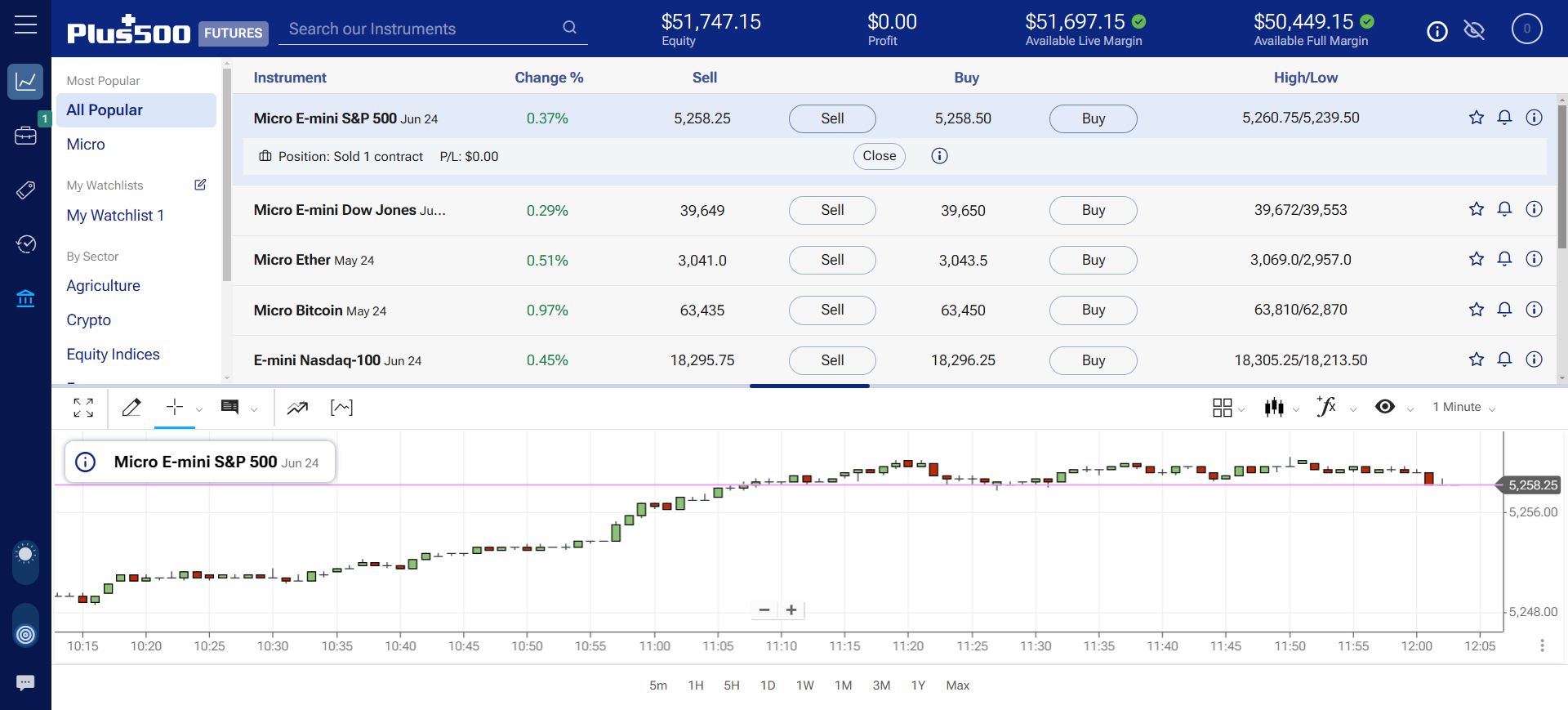
Task: Star the Micro Ether instrument
Action: pyautogui.click(x=1477, y=259)
